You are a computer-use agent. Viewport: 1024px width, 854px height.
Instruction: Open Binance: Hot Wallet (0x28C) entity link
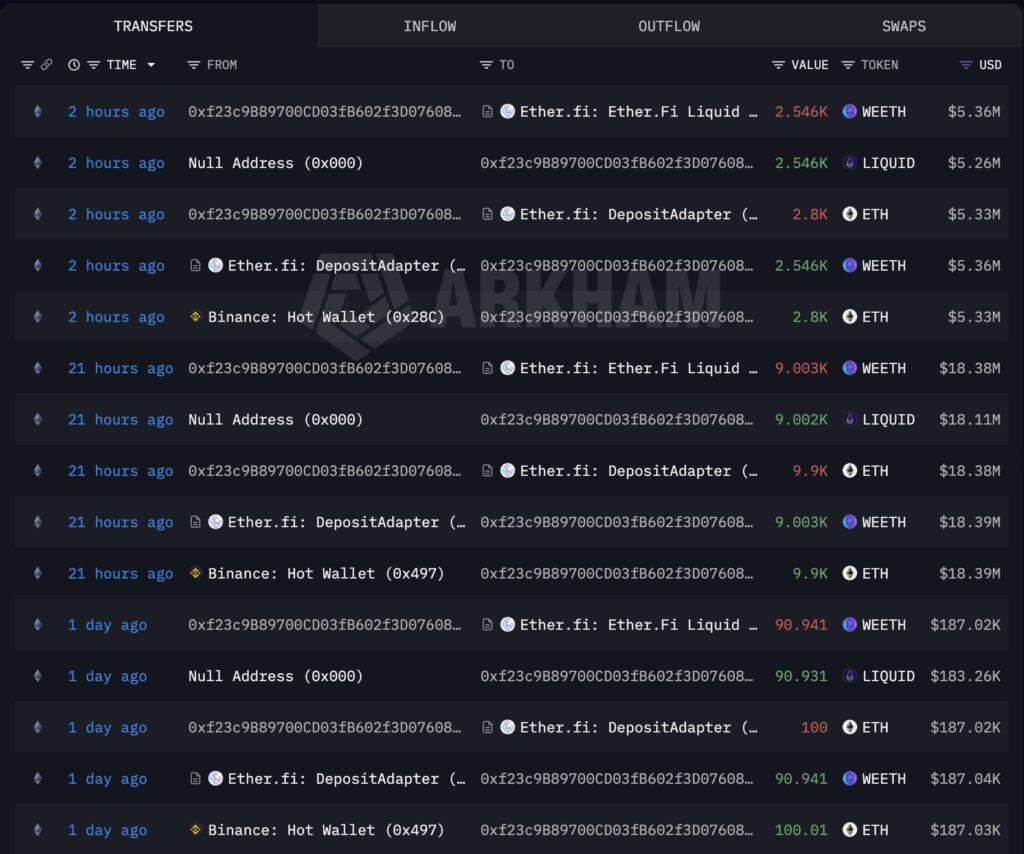326,317
